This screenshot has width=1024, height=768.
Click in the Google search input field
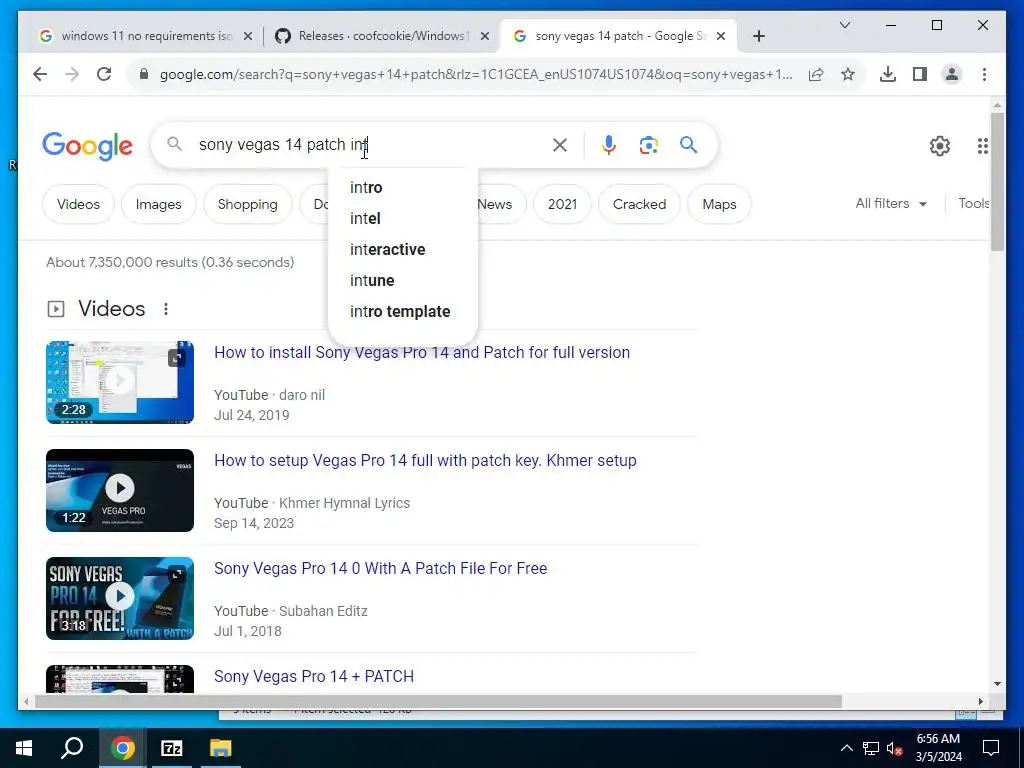[x=369, y=144]
